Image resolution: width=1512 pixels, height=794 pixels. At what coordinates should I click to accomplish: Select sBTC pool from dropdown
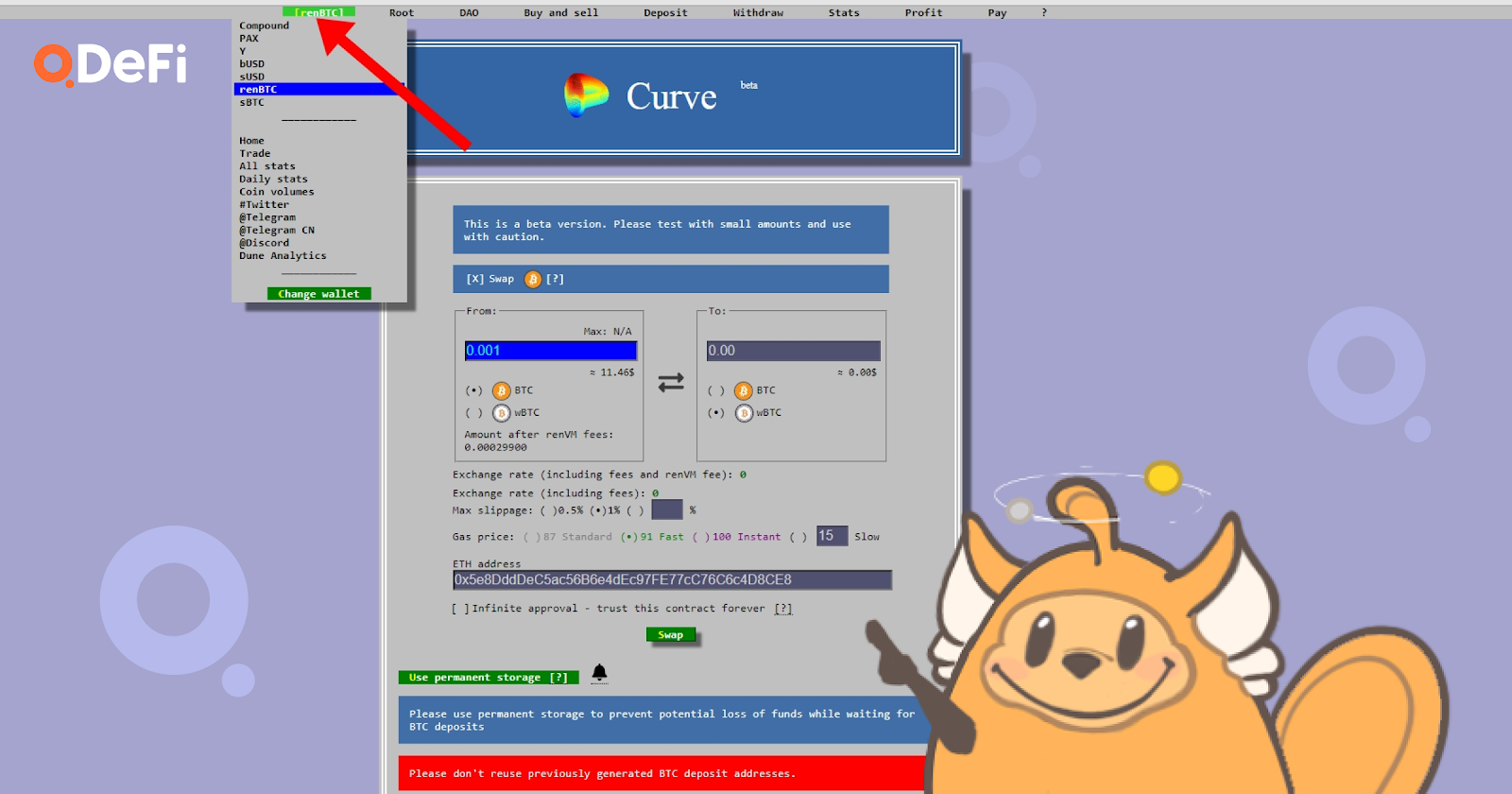[x=252, y=102]
